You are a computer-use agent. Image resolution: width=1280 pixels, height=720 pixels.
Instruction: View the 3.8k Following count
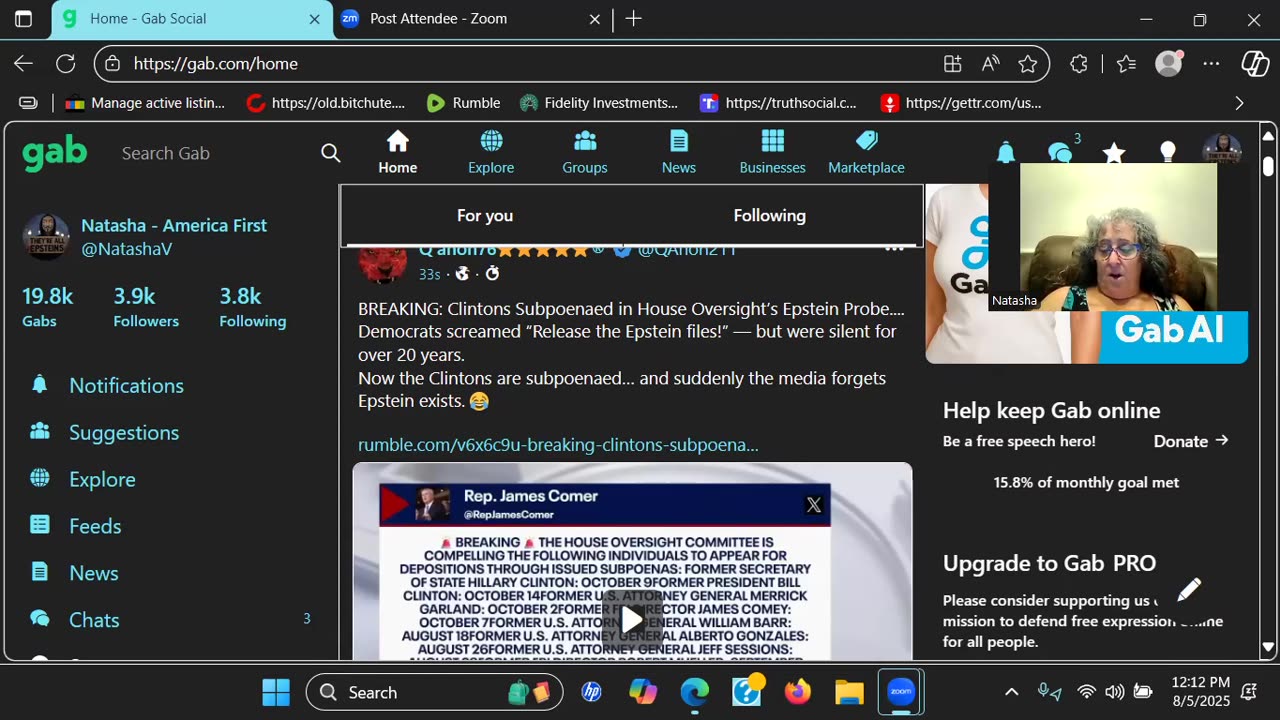252,307
